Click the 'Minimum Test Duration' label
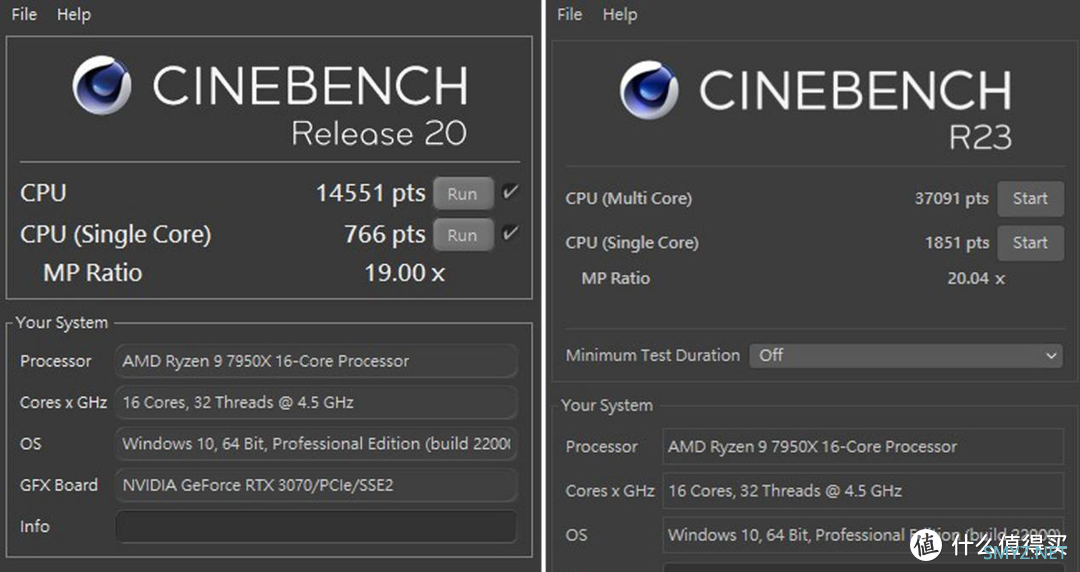Image resolution: width=1080 pixels, height=572 pixels. (653, 356)
